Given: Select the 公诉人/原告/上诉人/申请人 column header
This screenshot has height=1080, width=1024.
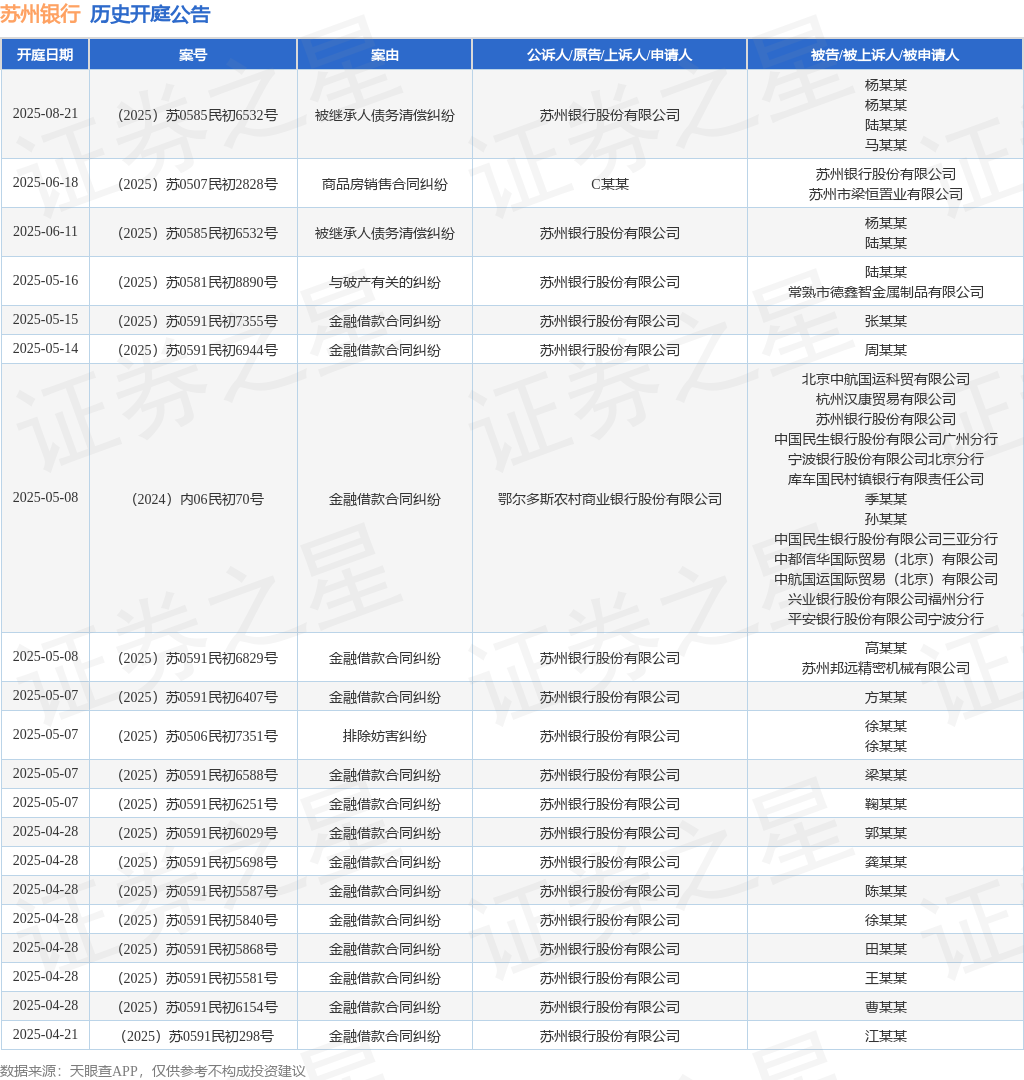Looking at the screenshot, I should (609, 55).
